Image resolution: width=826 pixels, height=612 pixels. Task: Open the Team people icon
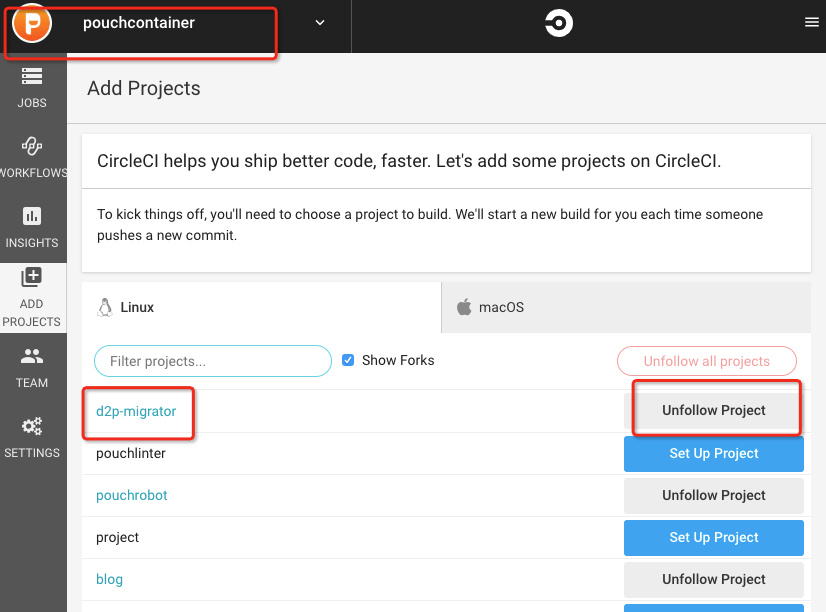[32, 356]
